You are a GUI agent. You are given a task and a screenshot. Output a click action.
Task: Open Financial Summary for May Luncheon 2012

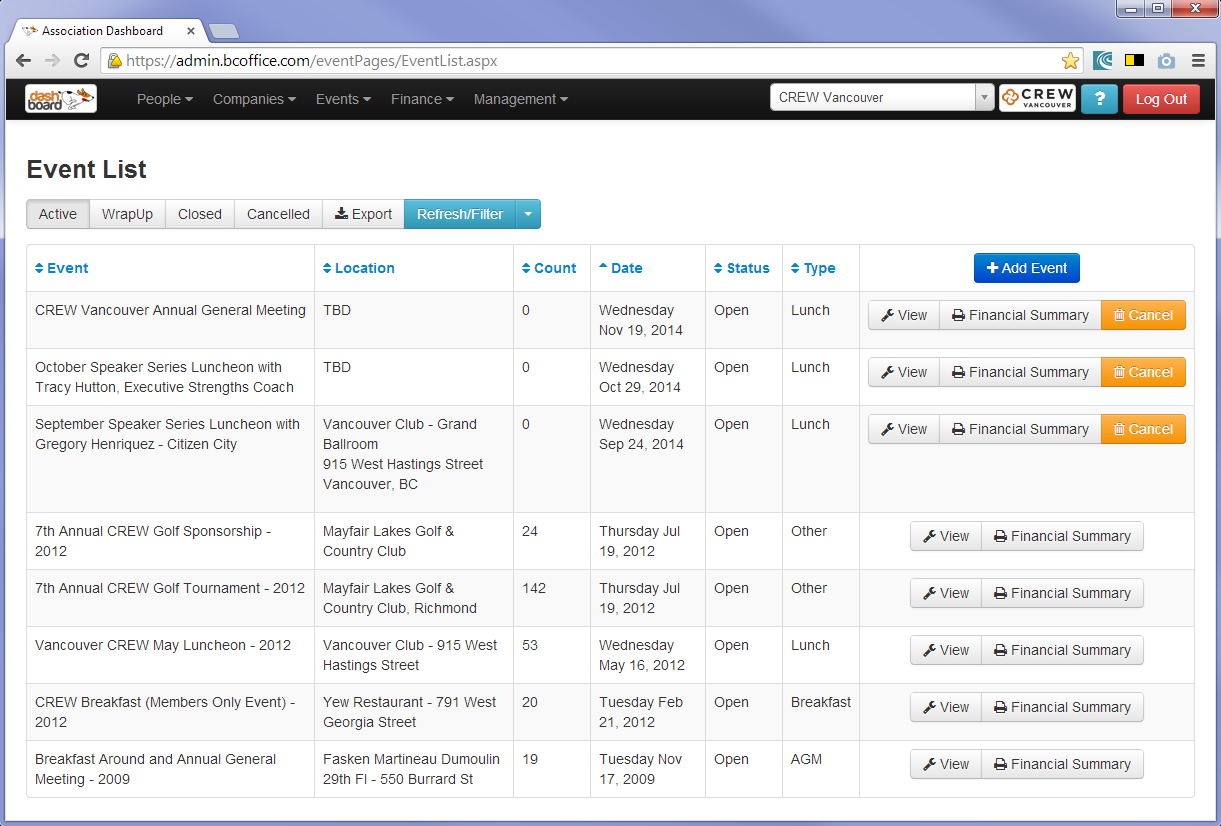point(1062,650)
